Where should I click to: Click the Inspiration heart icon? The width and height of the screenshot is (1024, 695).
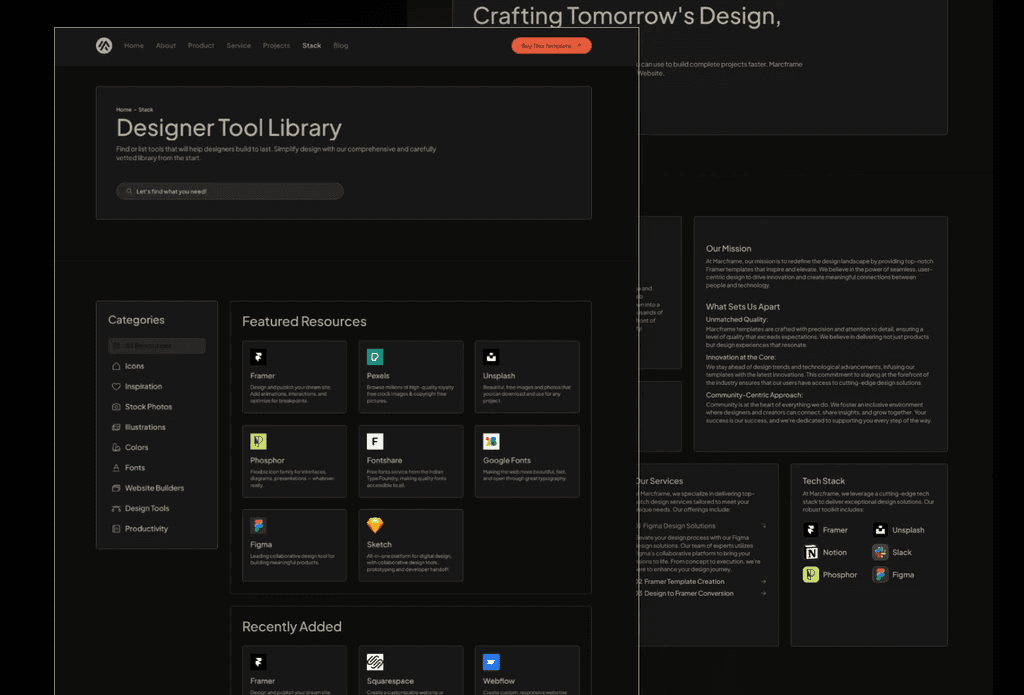coord(116,387)
